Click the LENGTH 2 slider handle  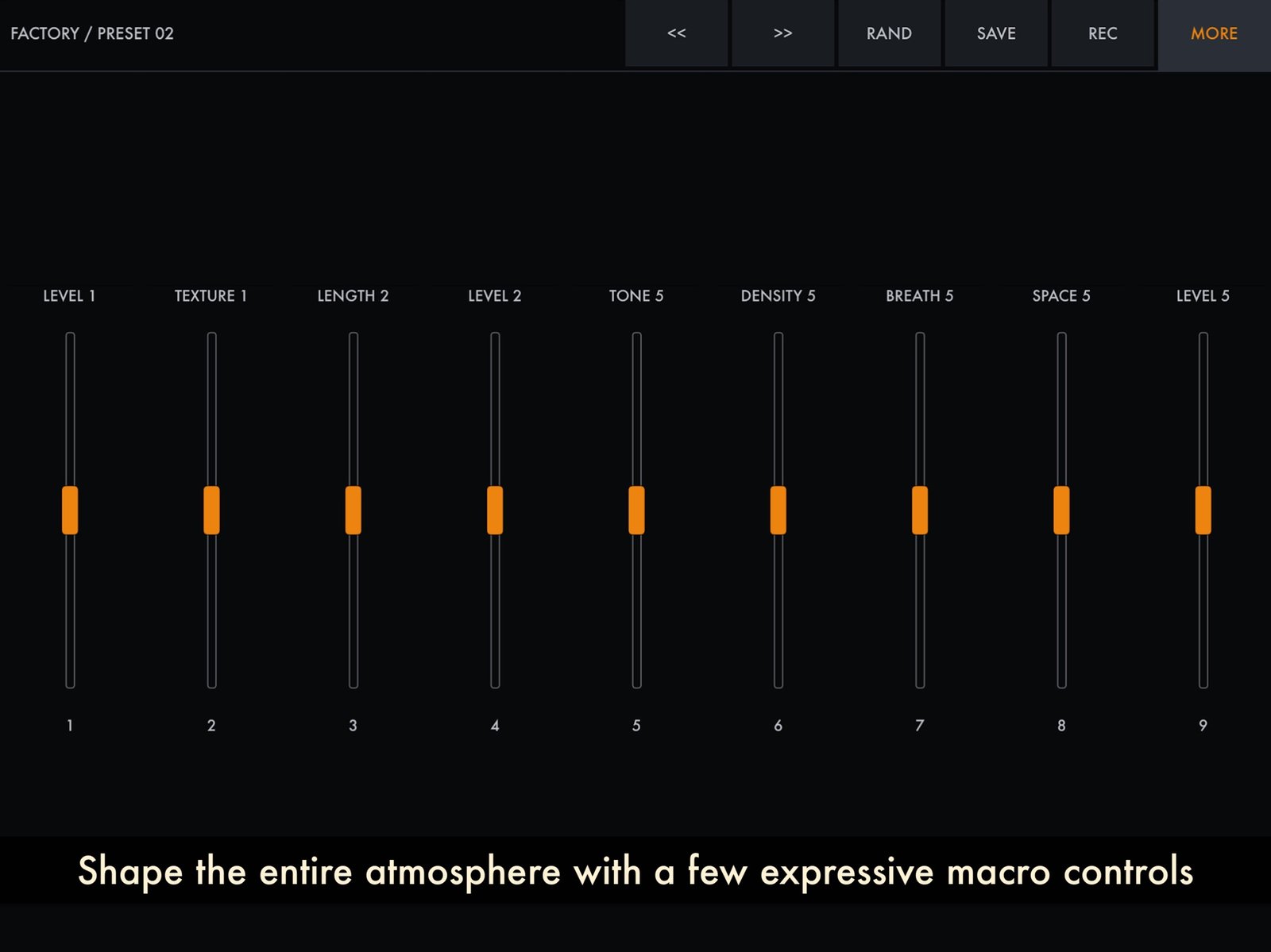353,510
